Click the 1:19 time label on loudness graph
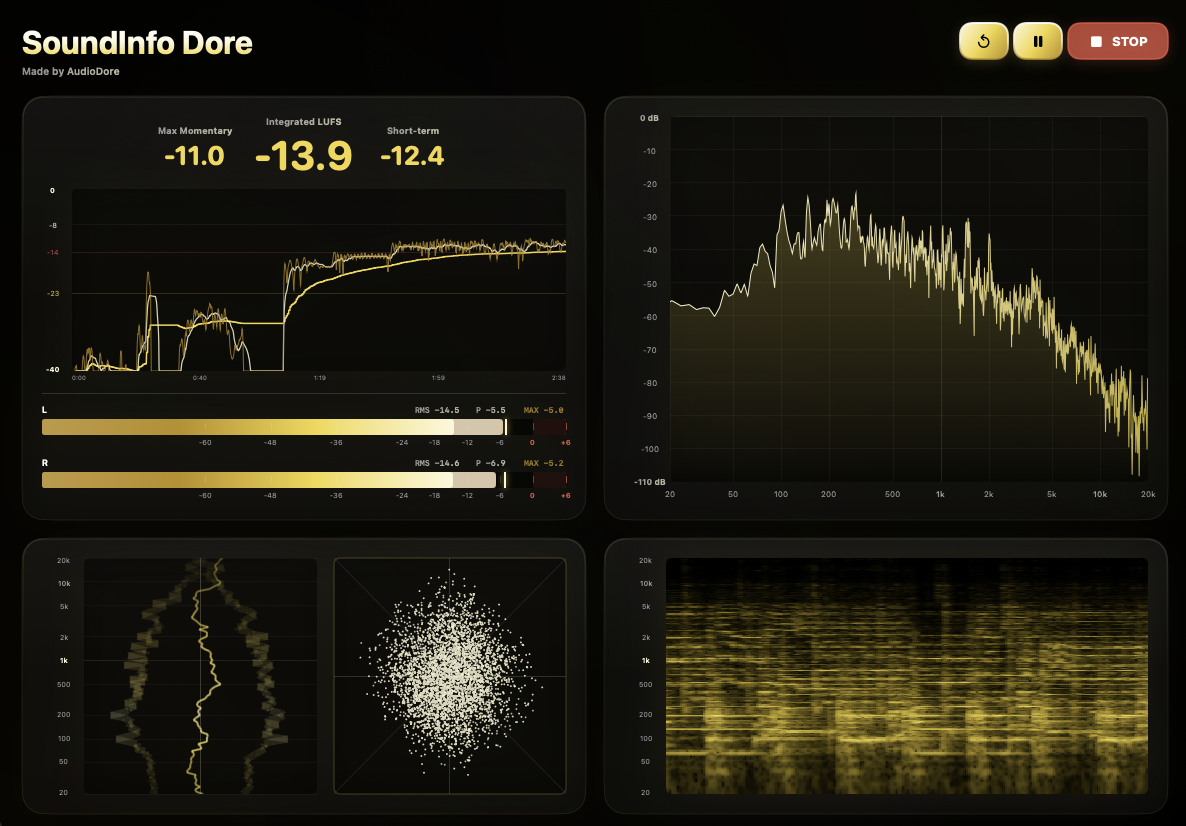 (320, 377)
